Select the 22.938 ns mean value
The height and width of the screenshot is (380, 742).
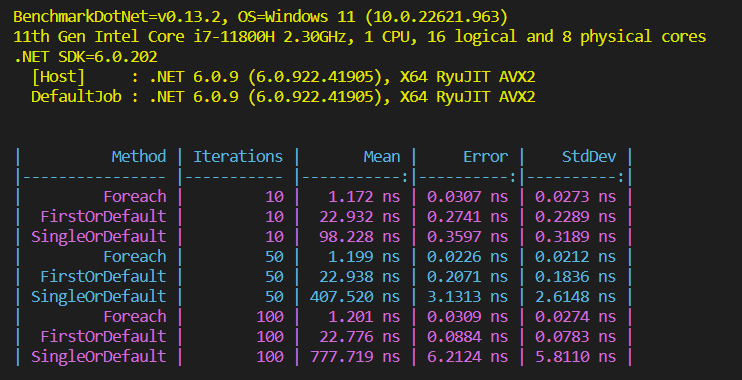pos(360,276)
